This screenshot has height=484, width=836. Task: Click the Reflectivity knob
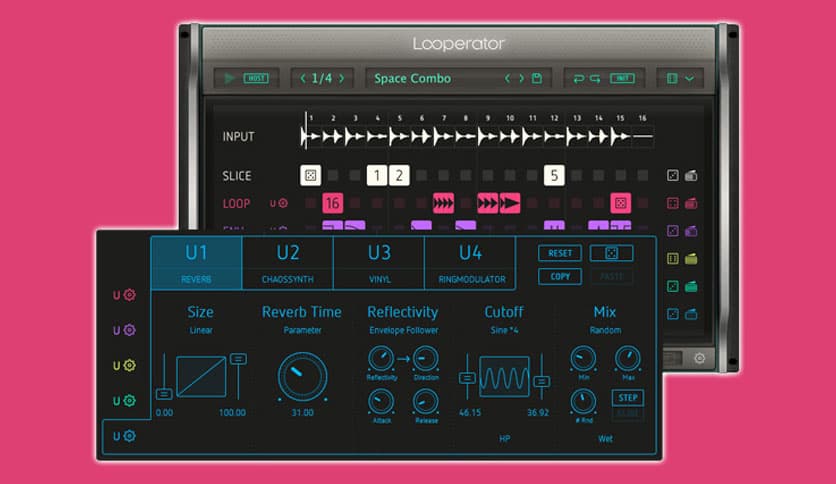click(381, 359)
